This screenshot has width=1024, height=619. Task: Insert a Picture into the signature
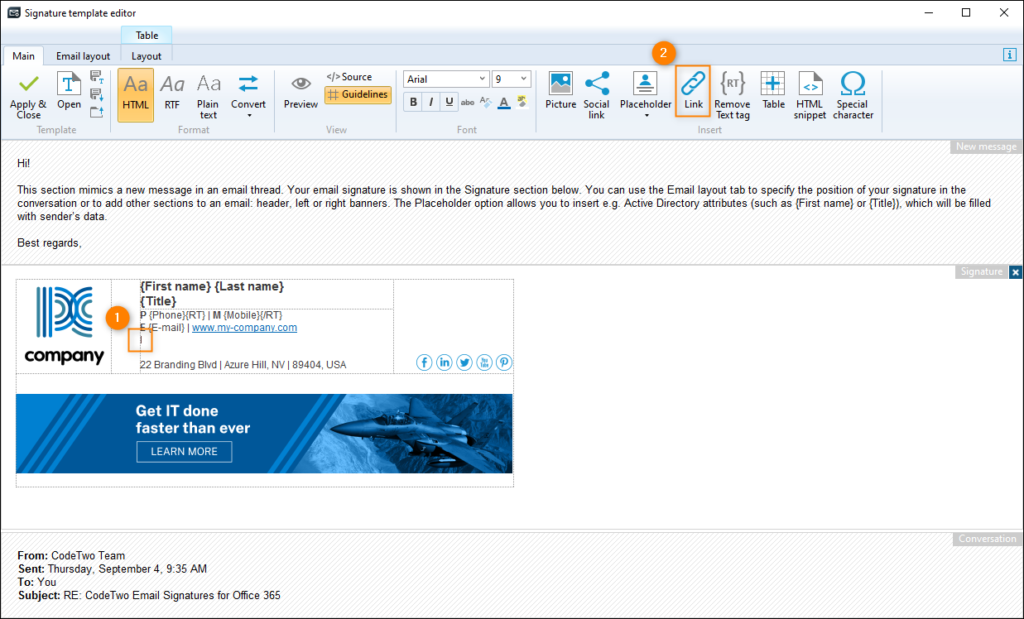pos(560,92)
